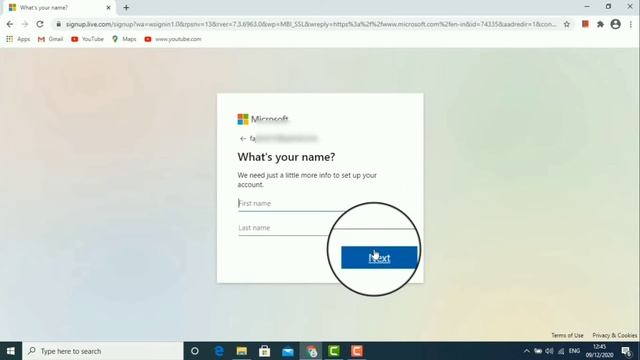Open Cortana circle icon on taskbar

click(195, 351)
